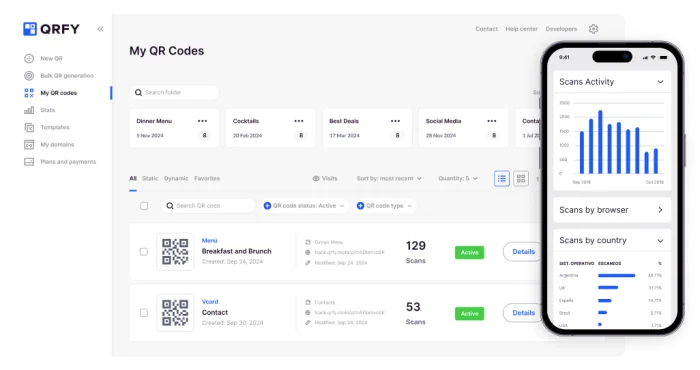
Task: Click the My QR codes grid icon
Action: click(x=29, y=93)
